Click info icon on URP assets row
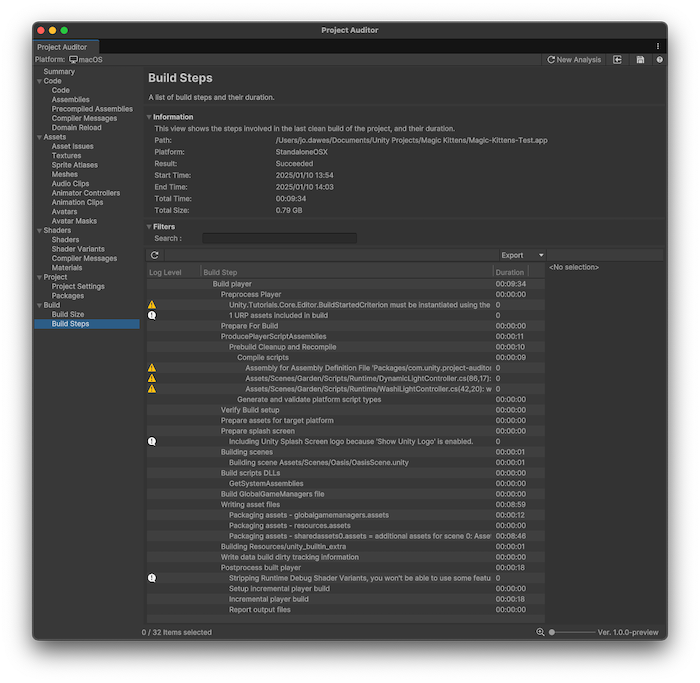Image resolution: width=700 pixels, height=683 pixels. click(x=152, y=315)
